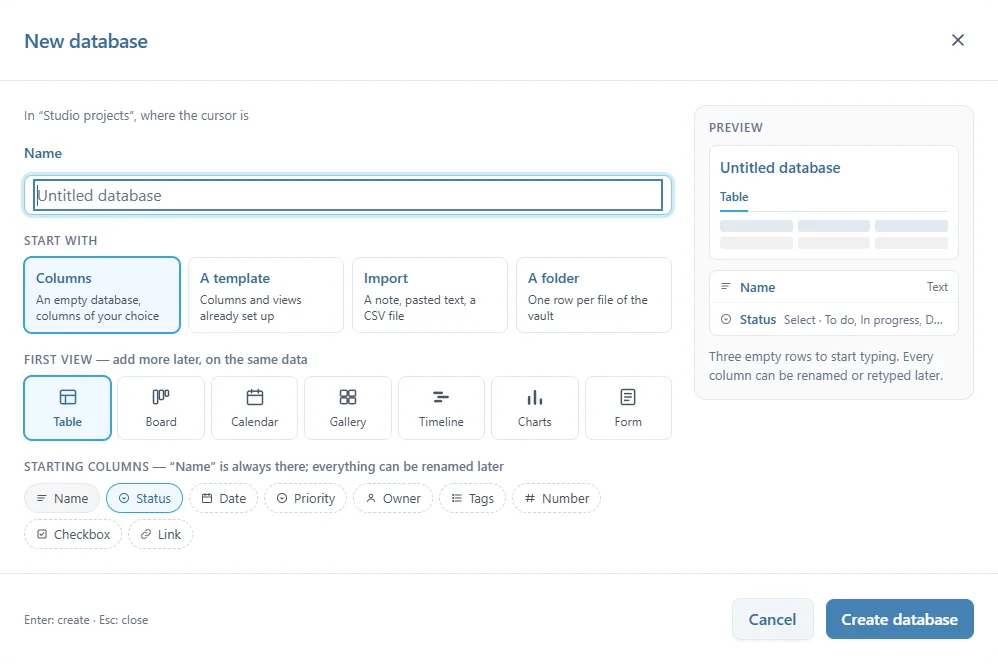
Task: Select Table as first view
Action: coord(67,408)
